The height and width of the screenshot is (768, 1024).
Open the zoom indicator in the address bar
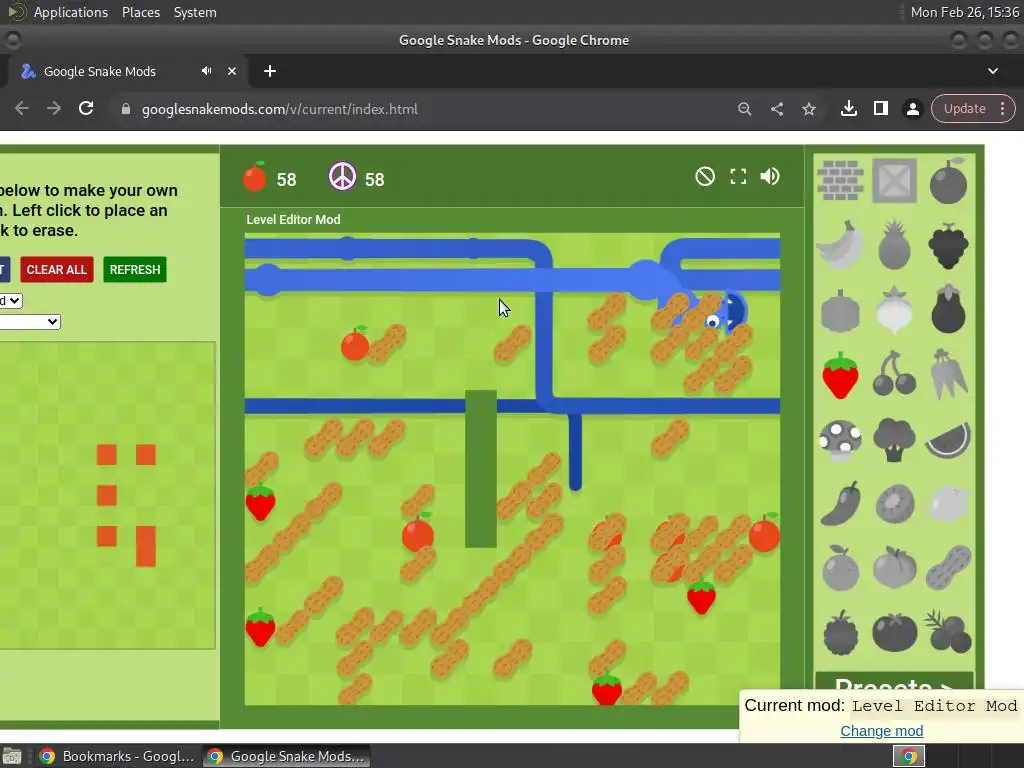(x=744, y=109)
